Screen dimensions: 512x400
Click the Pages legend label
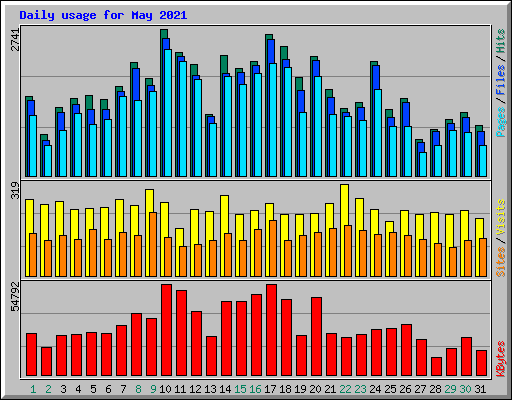[x=501, y=122]
